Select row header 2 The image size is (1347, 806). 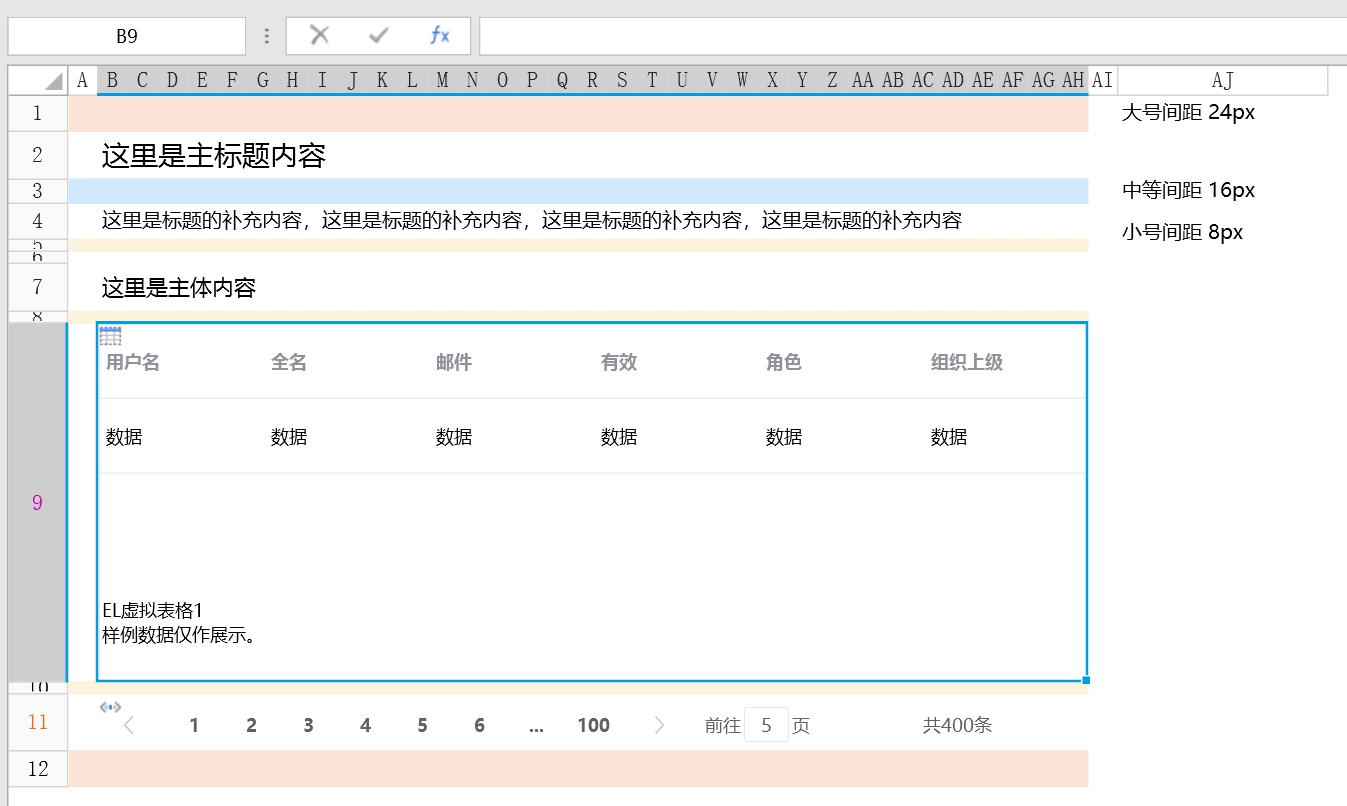[38, 155]
